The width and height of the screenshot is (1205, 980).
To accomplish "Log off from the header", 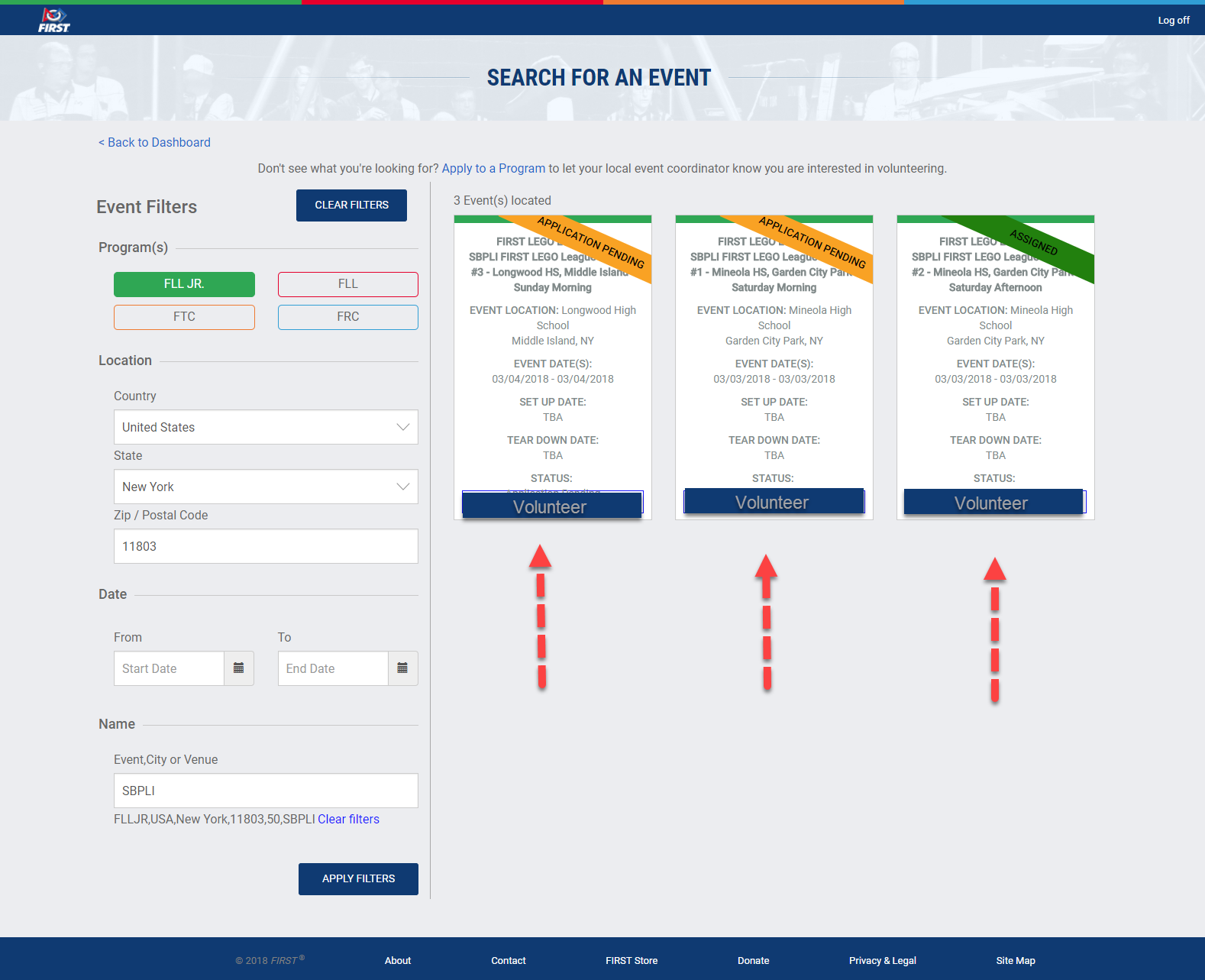I will click(1174, 21).
